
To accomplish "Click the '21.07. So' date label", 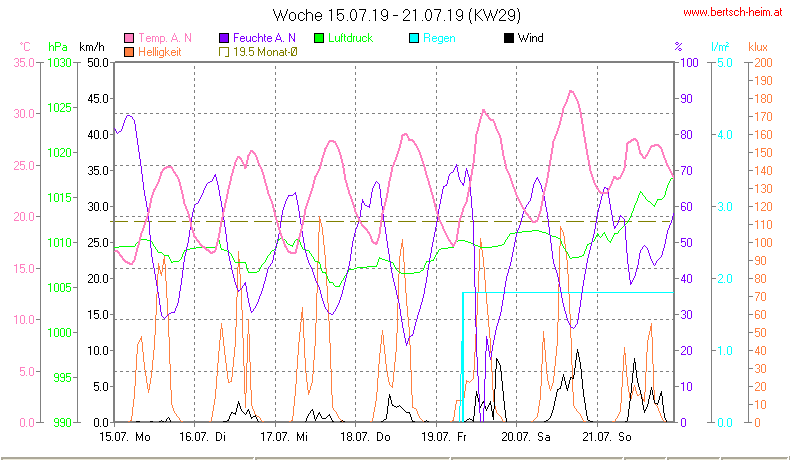I will click(607, 437).
